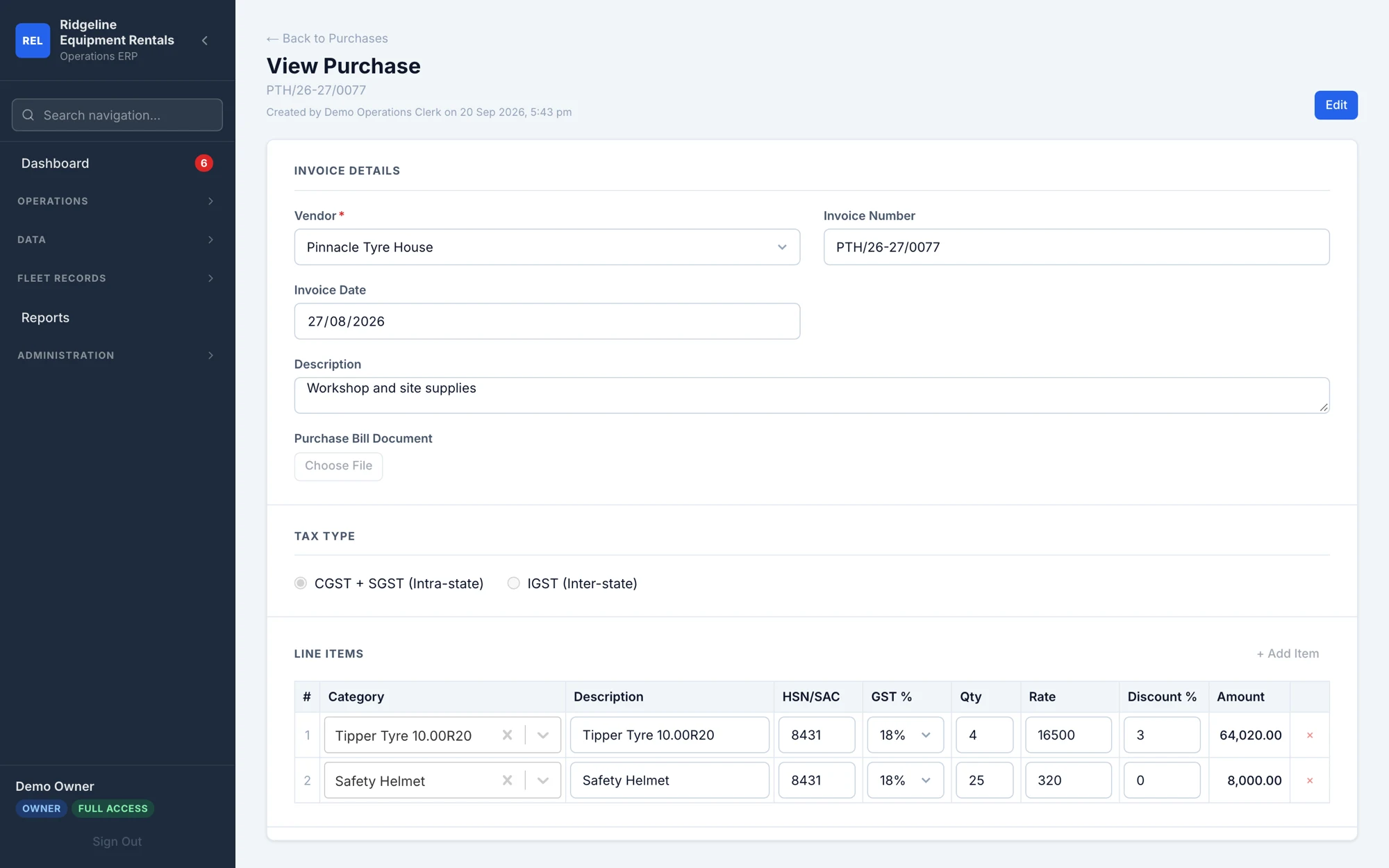
Task: Click the Invoice Number field
Action: pos(1076,247)
